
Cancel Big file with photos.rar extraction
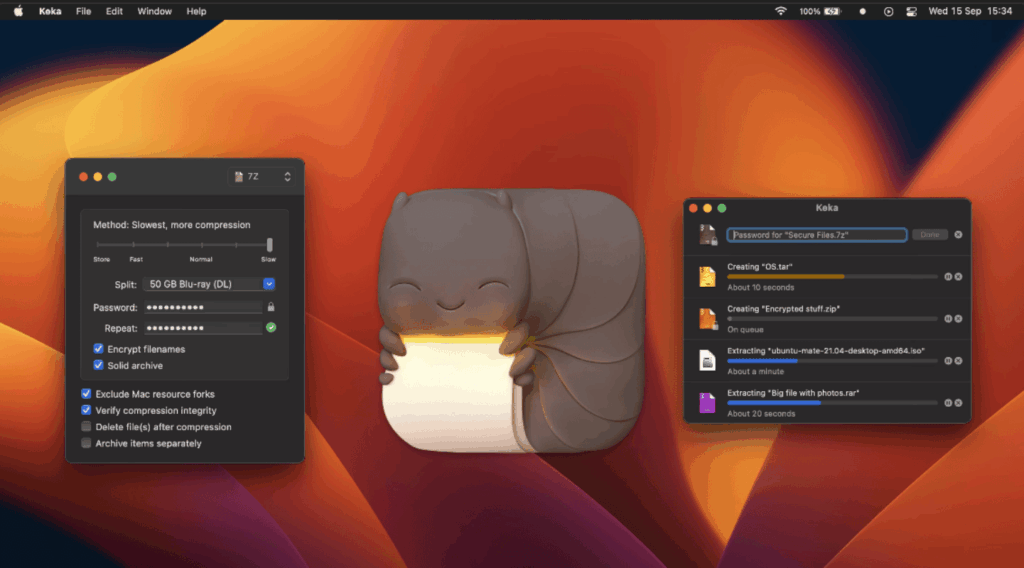[x=958, y=403]
